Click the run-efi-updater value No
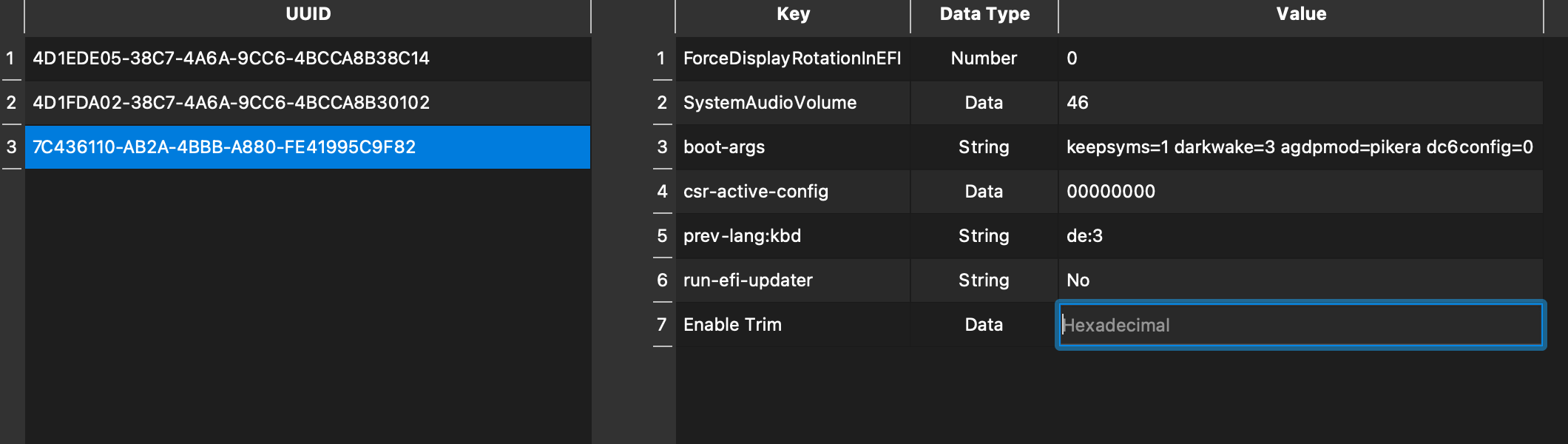This screenshot has width=1568, height=444. click(x=1078, y=280)
